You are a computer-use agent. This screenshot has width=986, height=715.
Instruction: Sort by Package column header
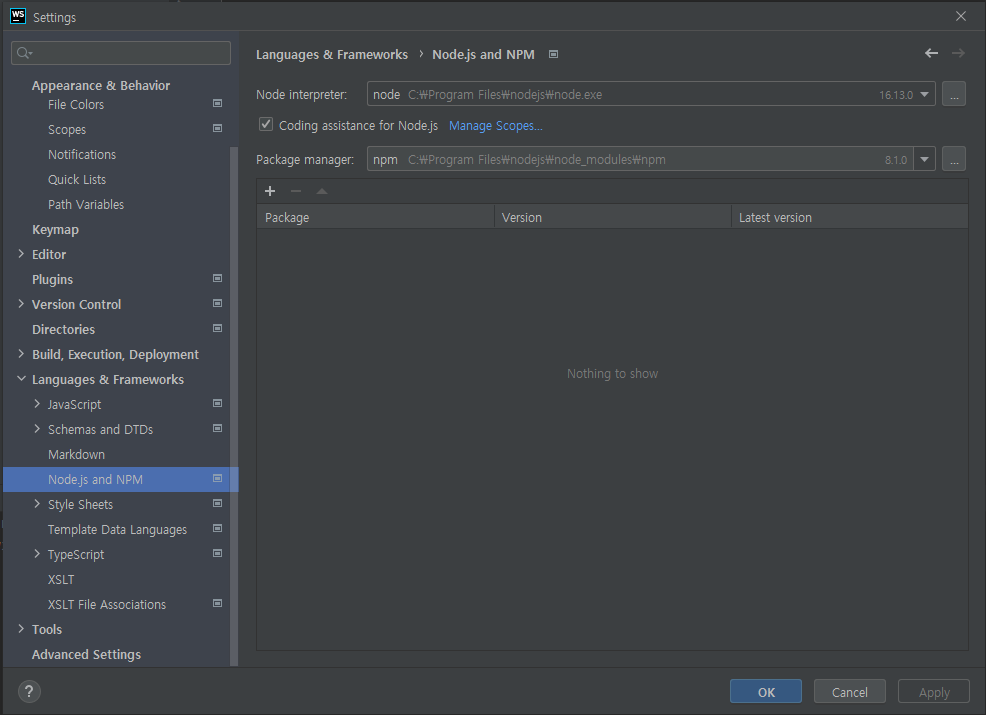pos(375,217)
